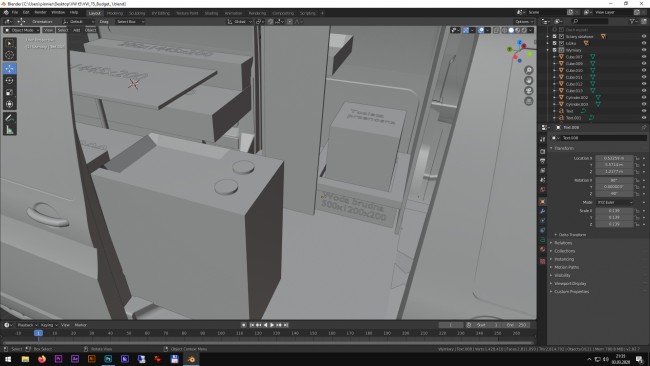Toggle the Location X lock icon

637,158
